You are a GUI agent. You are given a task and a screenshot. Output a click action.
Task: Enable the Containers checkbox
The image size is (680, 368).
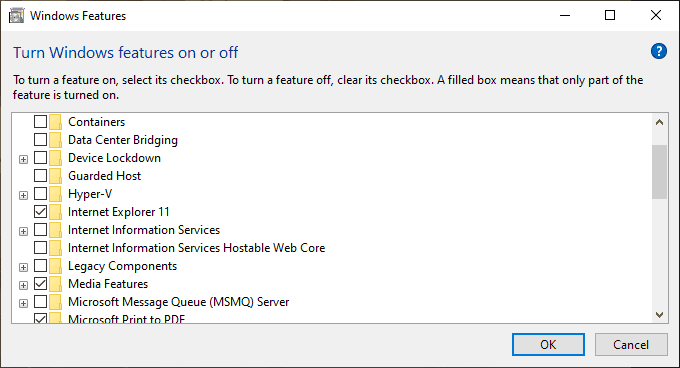[x=40, y=121]
